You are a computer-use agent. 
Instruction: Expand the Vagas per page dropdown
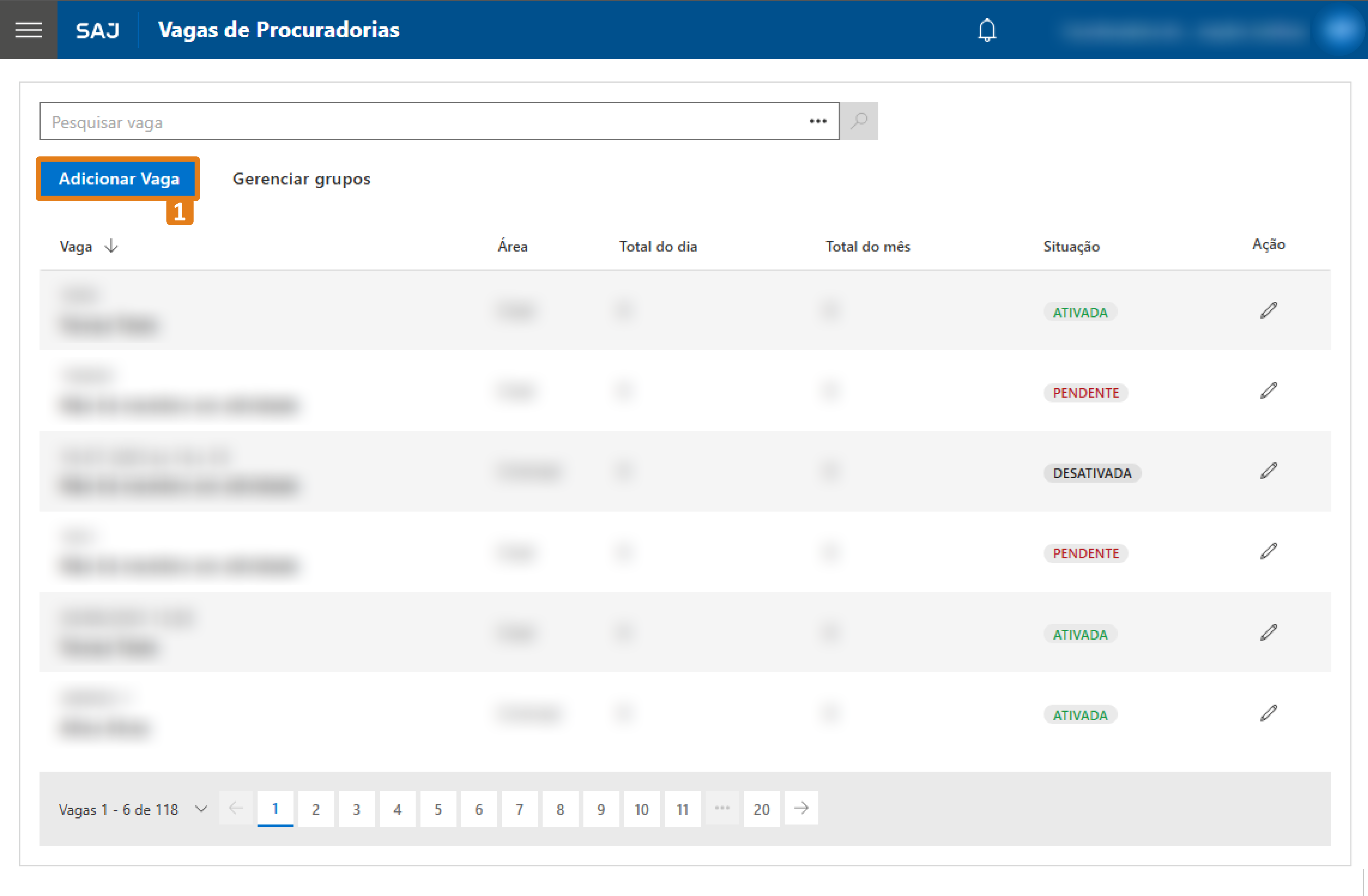pyautogui.click(x=201, y=809)
